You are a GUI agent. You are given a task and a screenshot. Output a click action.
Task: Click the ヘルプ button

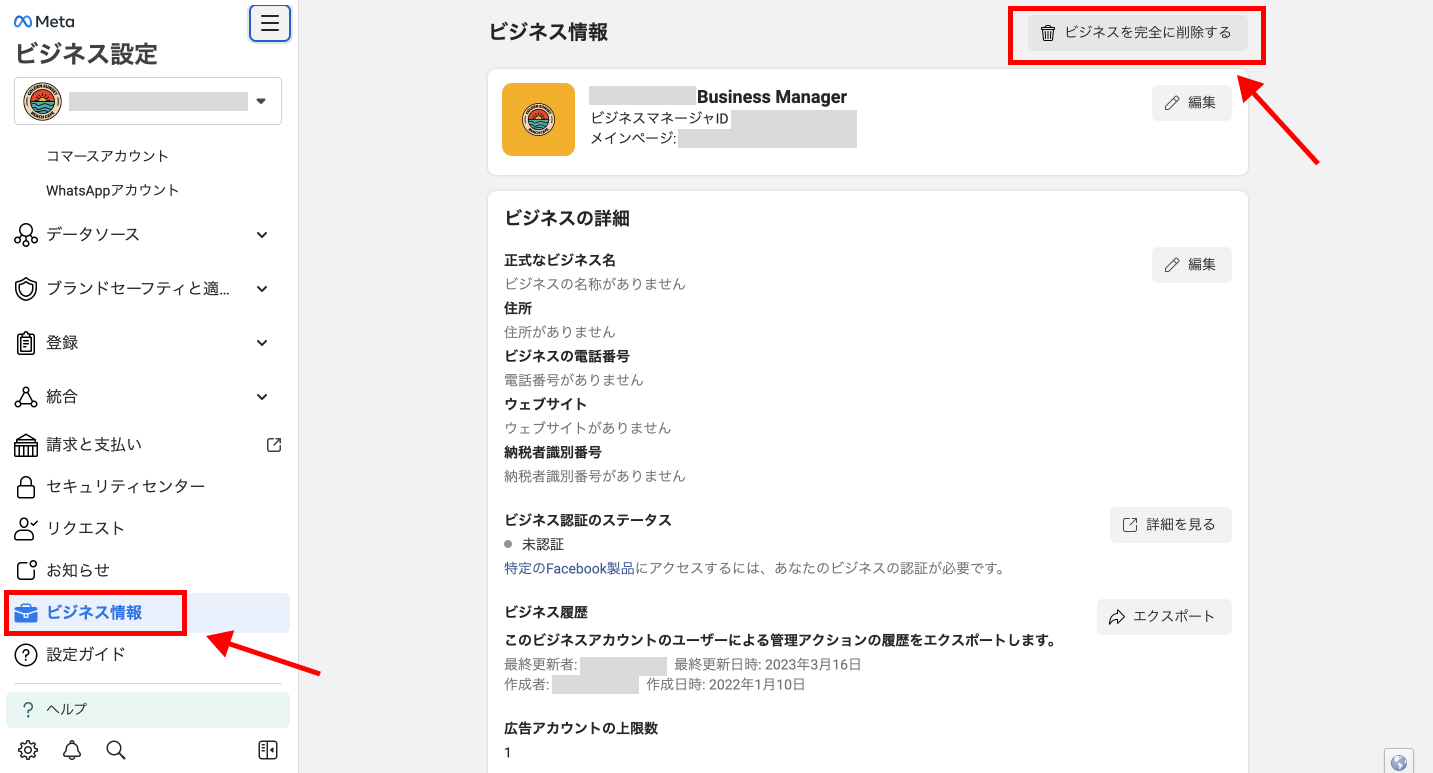[x=148, y=710]
